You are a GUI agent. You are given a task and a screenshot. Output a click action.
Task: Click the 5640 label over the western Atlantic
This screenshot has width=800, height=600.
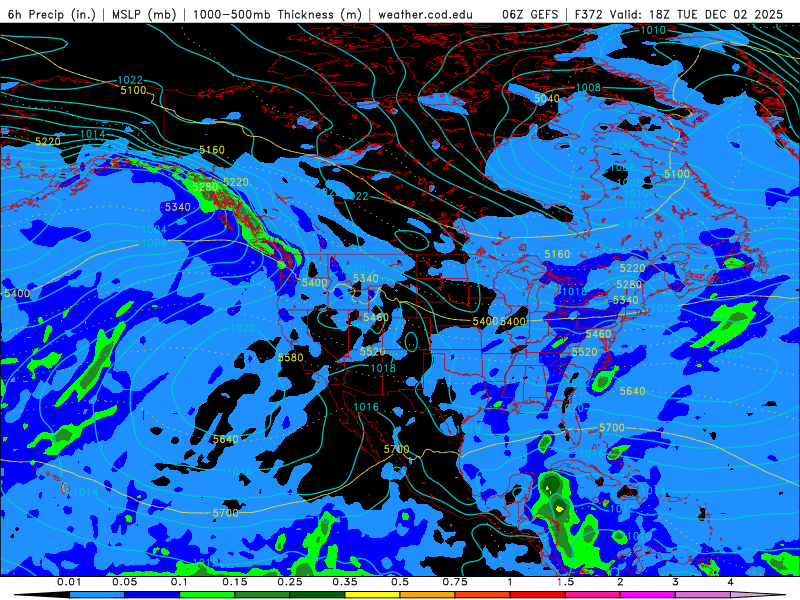pos(632,391)
